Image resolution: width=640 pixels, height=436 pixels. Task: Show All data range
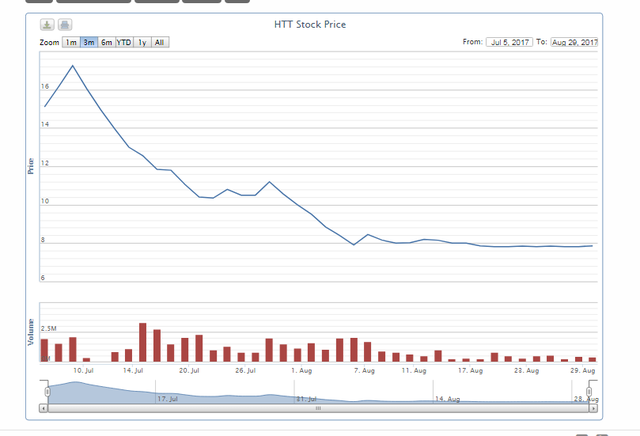click(x=160, y=43)
